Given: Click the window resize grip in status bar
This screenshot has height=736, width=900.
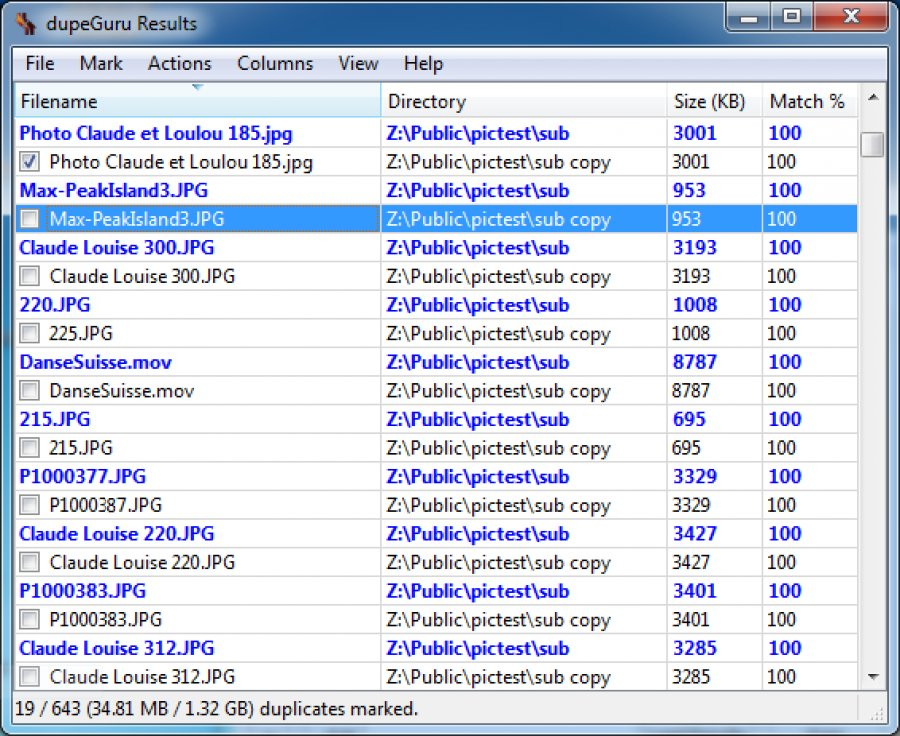Looking at the screenshot, I should pos(877,712).
